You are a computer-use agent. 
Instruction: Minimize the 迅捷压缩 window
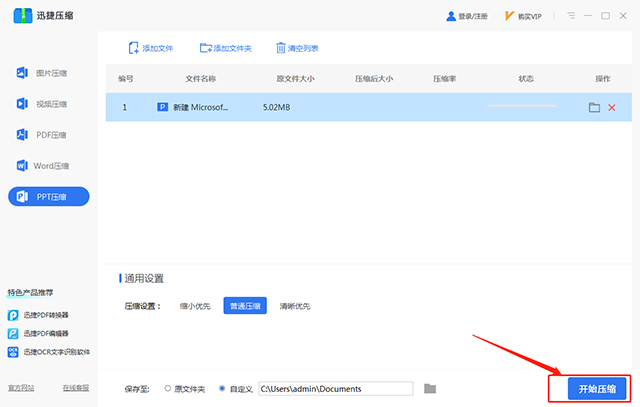588,16
